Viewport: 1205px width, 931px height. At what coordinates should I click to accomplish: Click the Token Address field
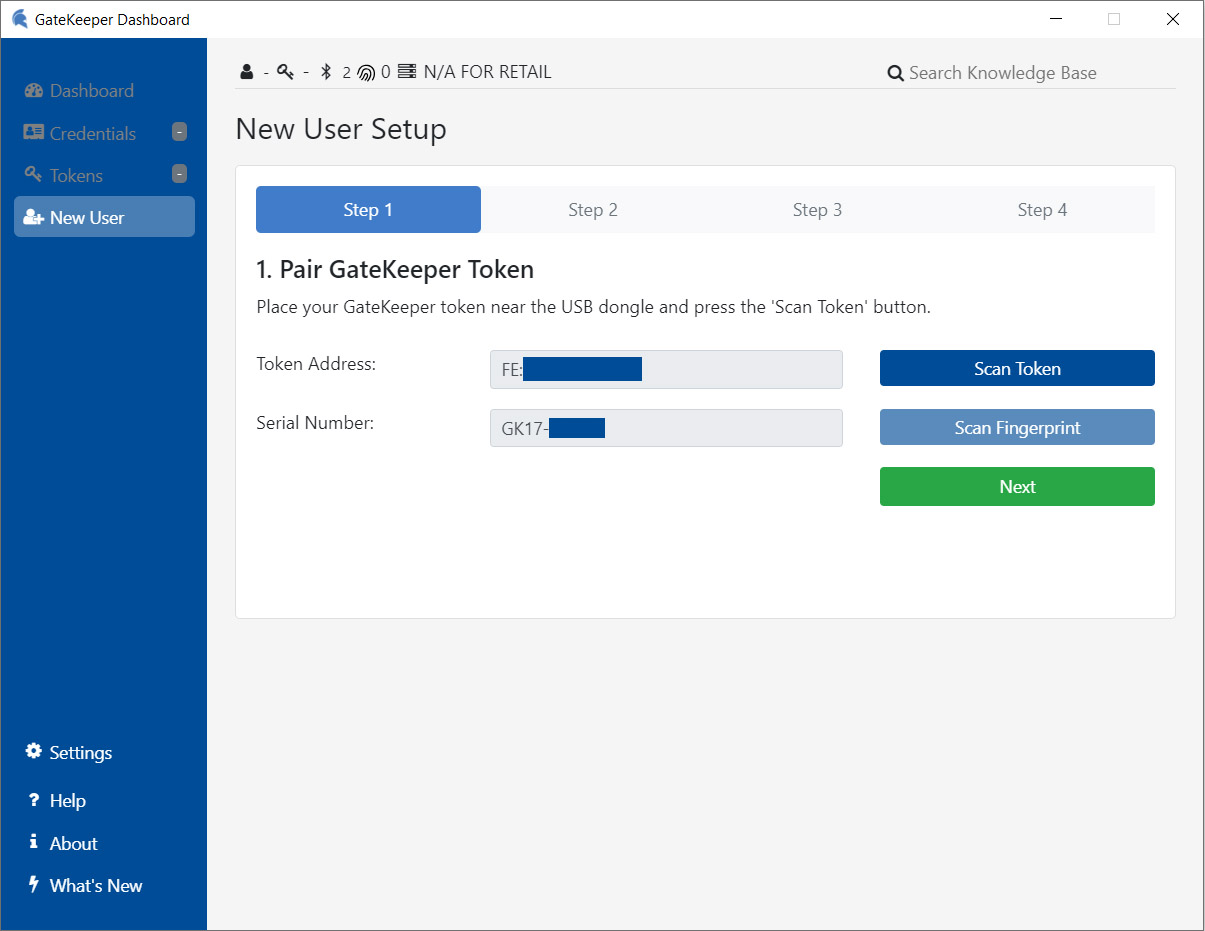tap(666, 369)
